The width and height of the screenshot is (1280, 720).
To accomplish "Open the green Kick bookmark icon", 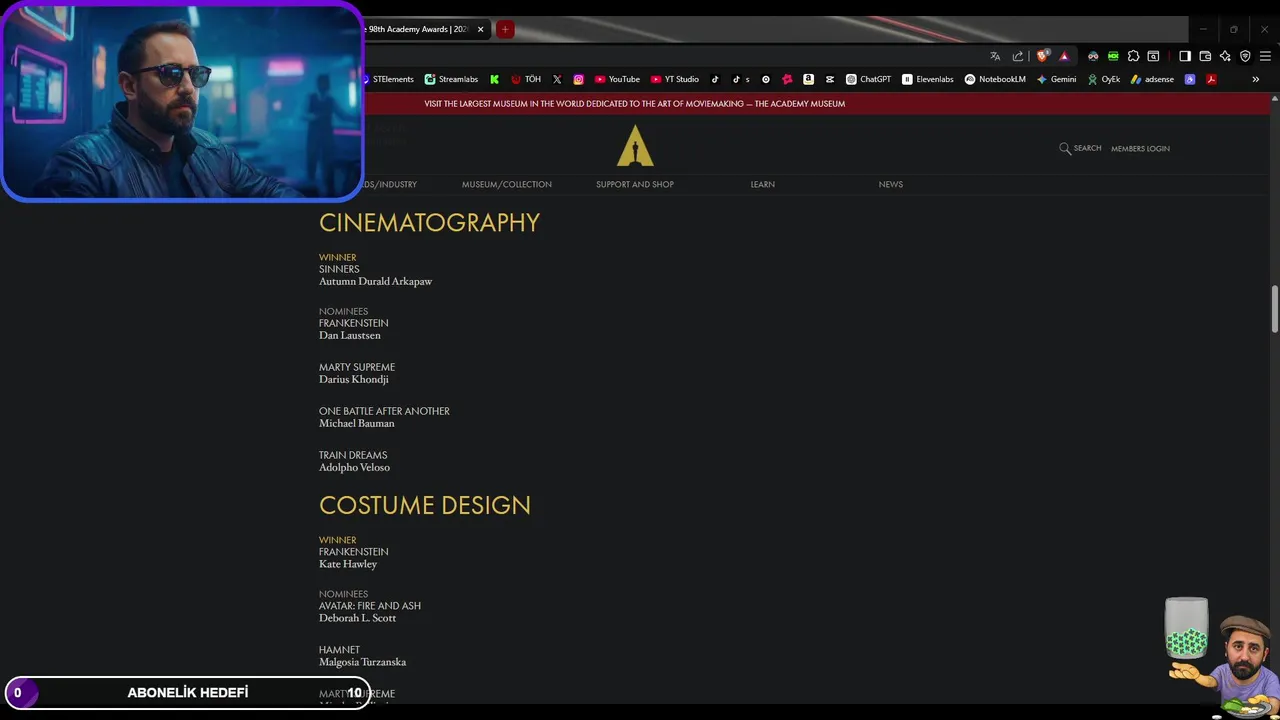I will (494, 79).
